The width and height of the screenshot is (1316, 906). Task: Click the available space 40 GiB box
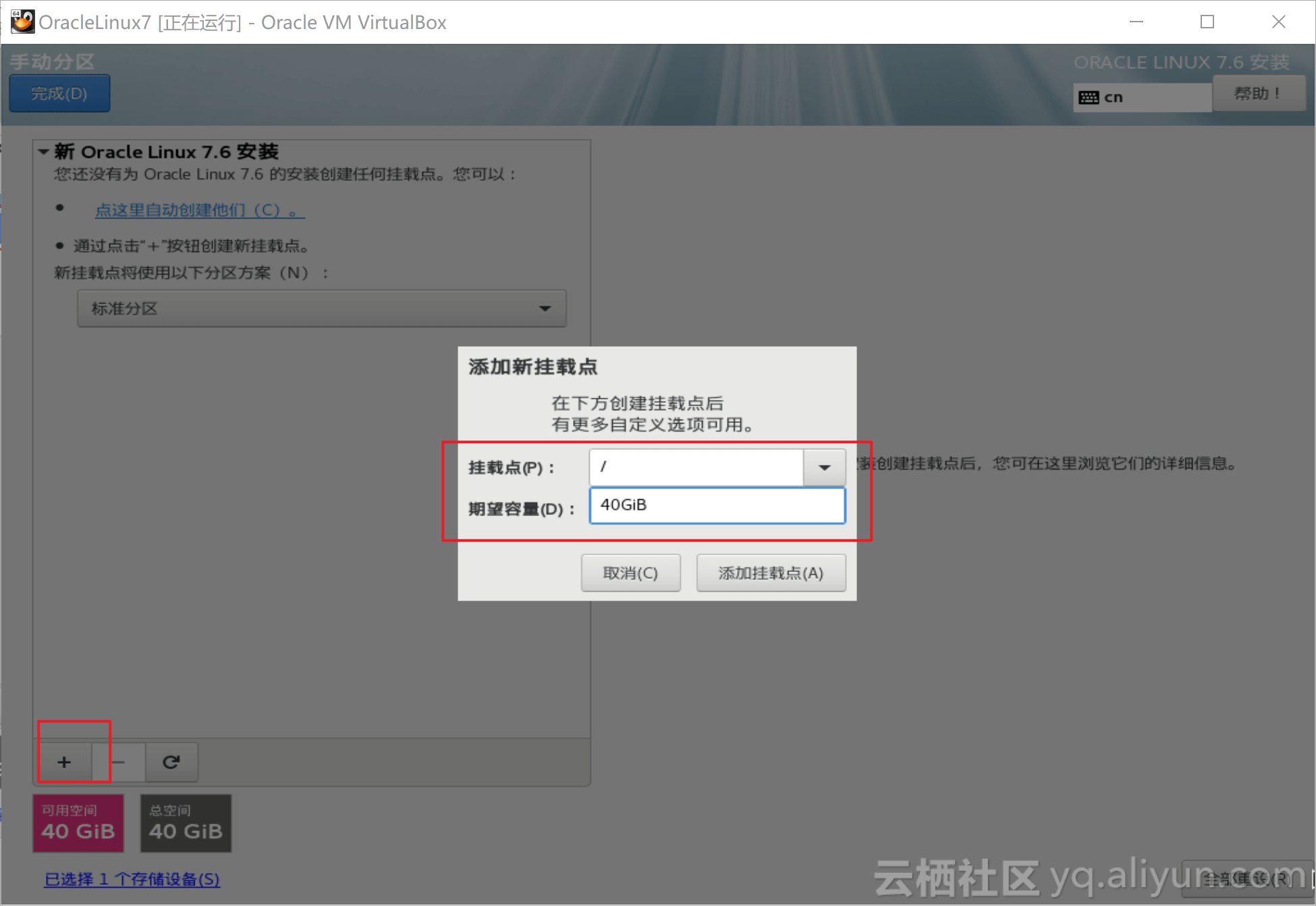[78, 823]
